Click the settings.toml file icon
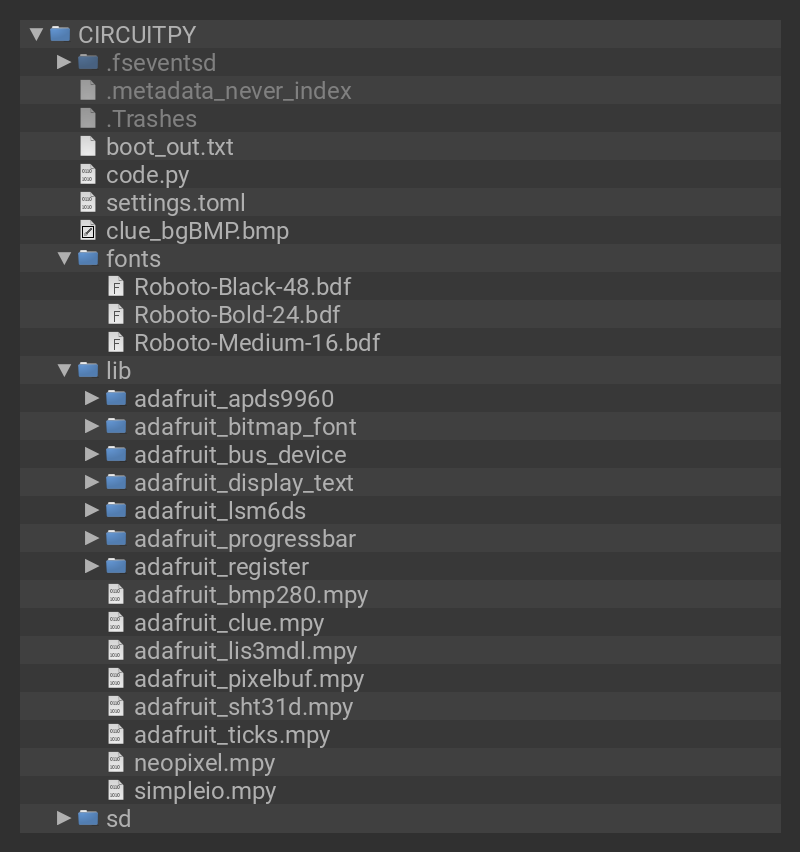Viewport: 800px width, 852px height. tap(88, 203)
